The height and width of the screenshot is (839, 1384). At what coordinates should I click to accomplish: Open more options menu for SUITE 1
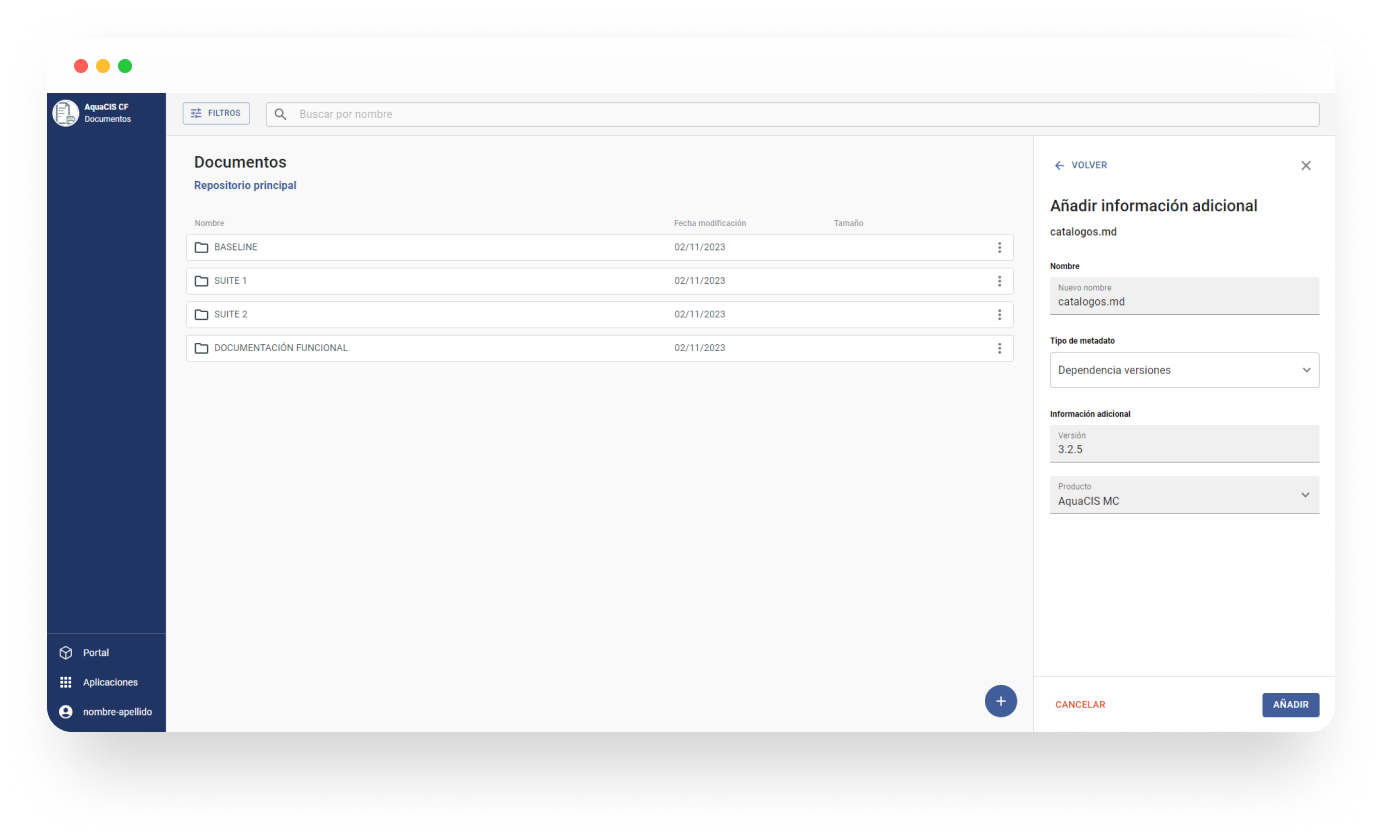(x=999, y=281)
